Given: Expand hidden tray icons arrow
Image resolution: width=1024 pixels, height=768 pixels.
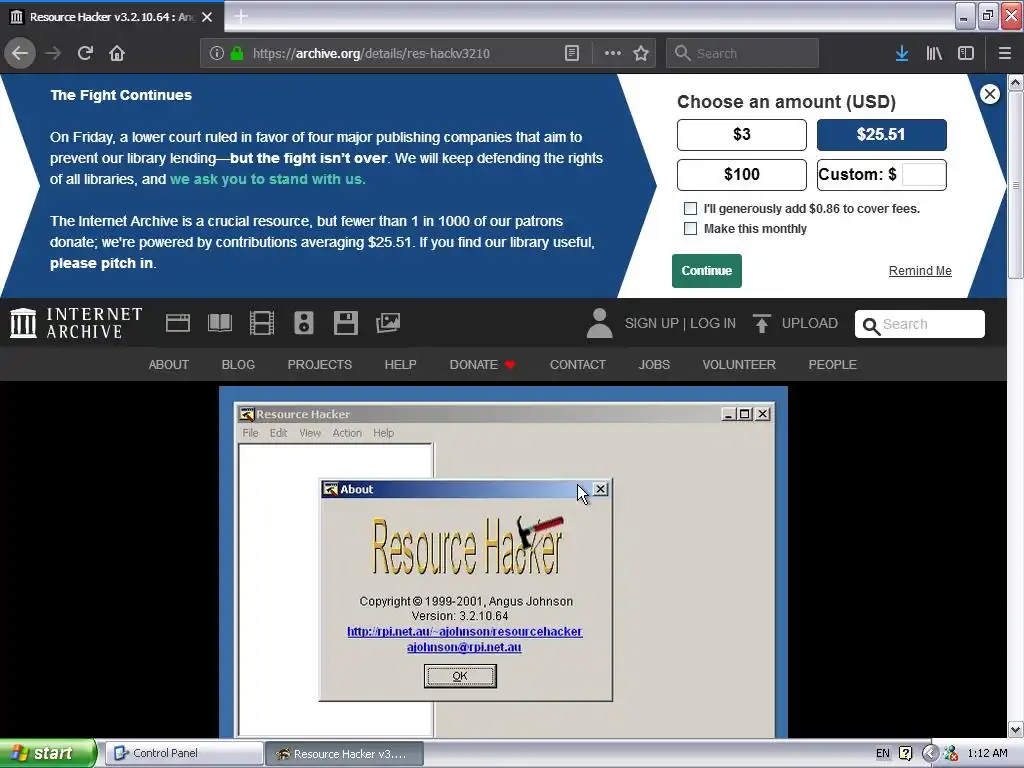Looking at the screenshot, I should [x=930, y=753].
